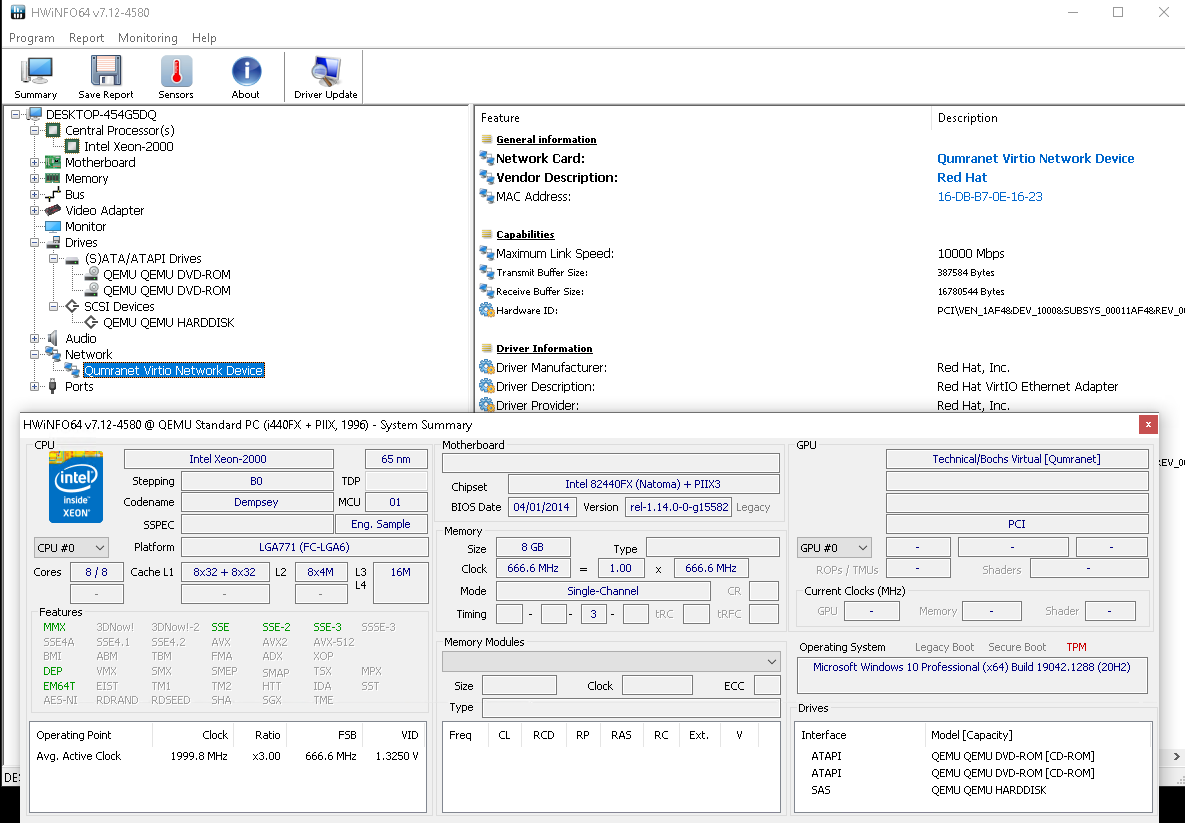Click the Intel Xeon logo image
1185x823 pixels.
tap(76, 486)
